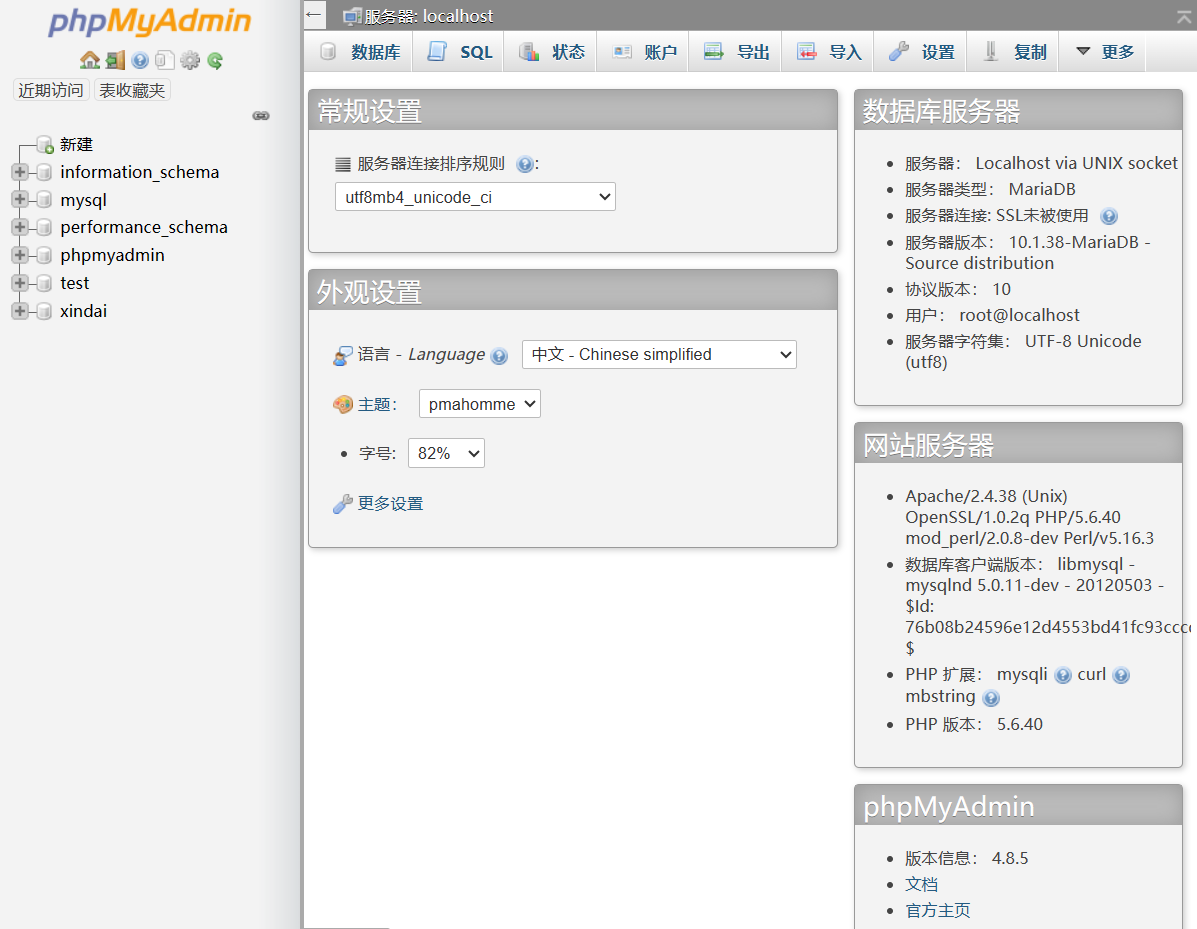Refresh navigation panel with green reload icon
This screenshot has width=1197, height=929.
coord(213,60)
